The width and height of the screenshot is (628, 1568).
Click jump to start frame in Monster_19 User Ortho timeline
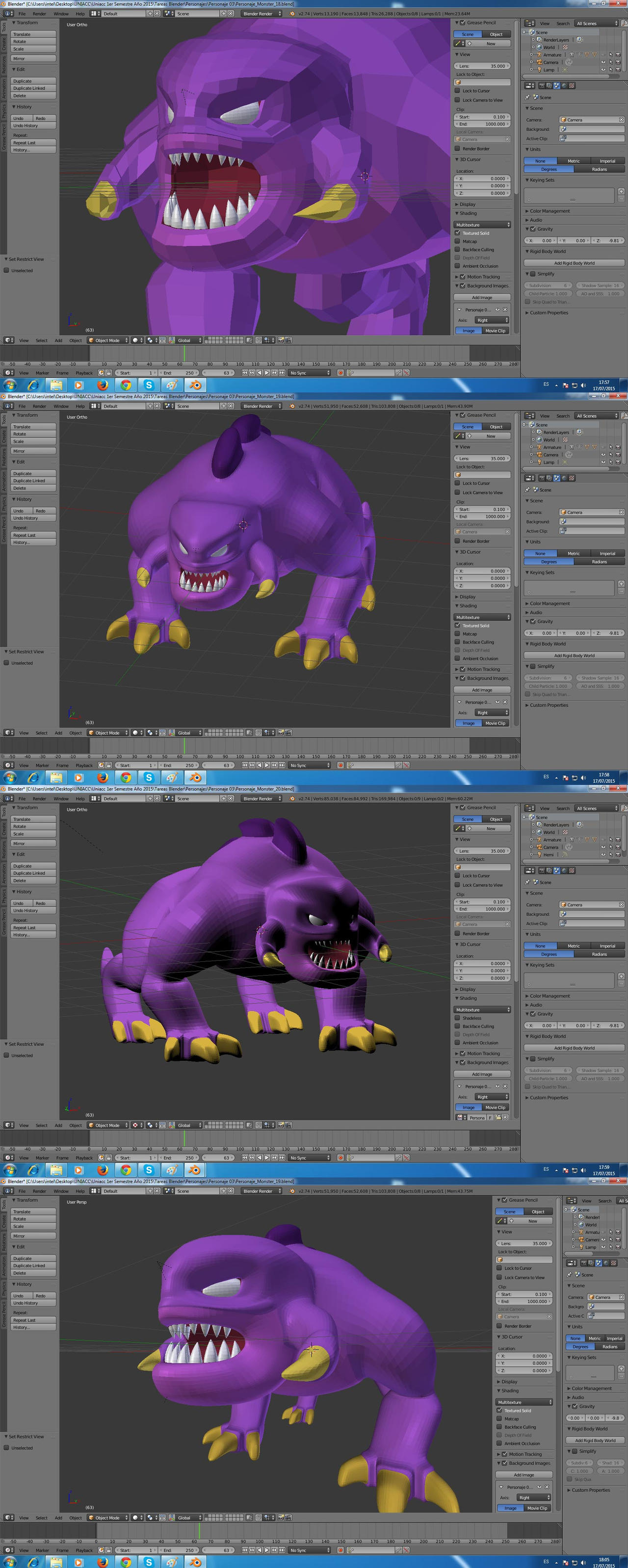245,765
